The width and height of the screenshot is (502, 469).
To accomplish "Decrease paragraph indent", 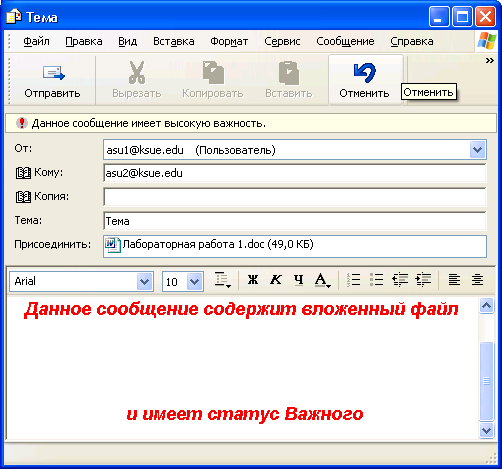I will [x=400, y=279].
